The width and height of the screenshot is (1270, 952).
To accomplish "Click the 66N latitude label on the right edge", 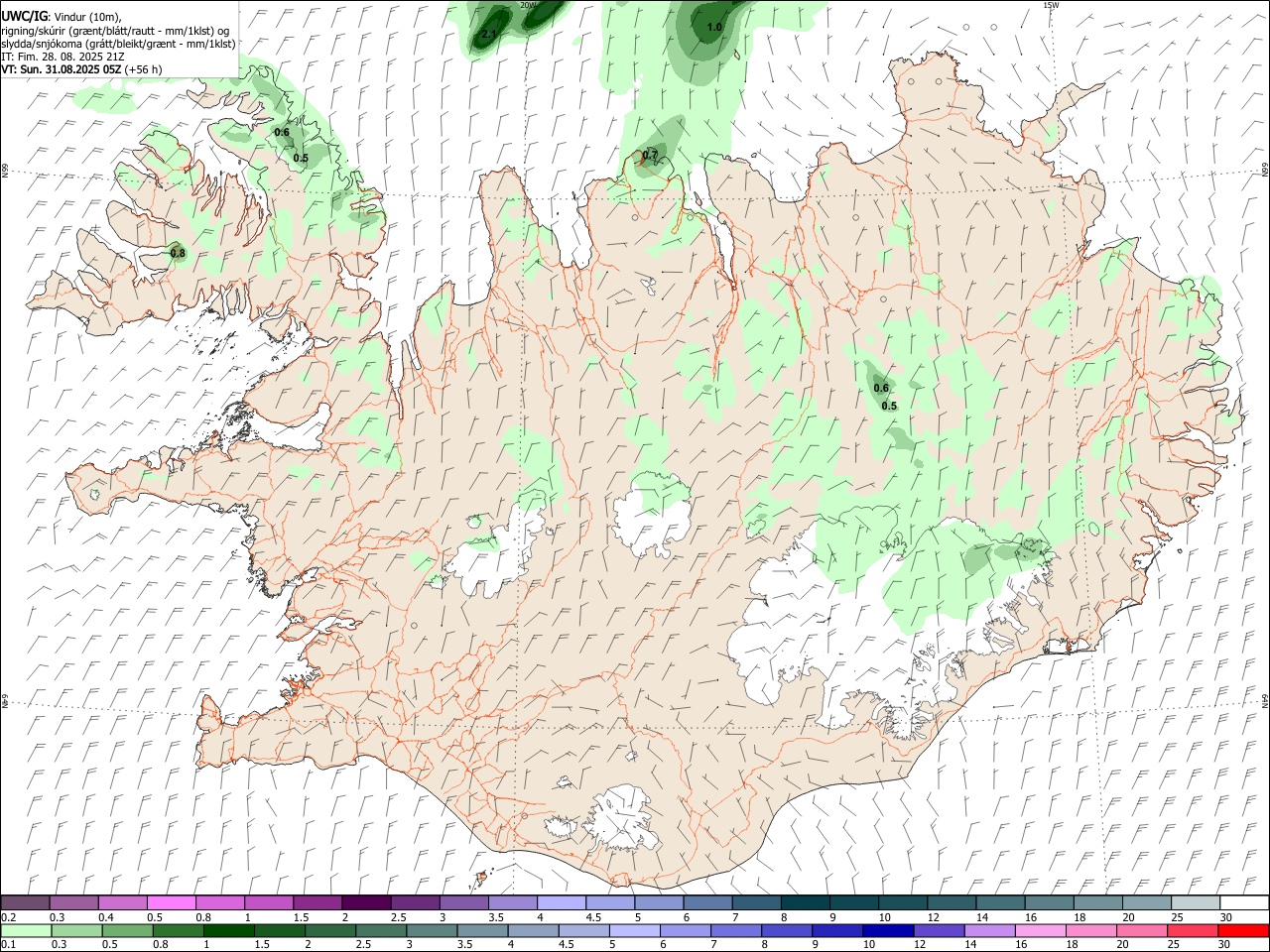I will 1265,171.
